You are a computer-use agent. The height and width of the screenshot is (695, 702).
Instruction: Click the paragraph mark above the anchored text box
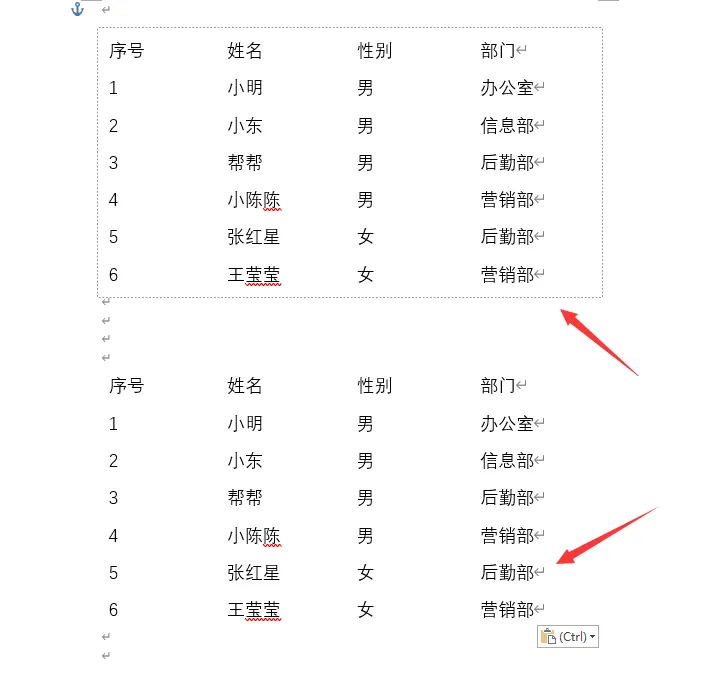coord(106,9)
